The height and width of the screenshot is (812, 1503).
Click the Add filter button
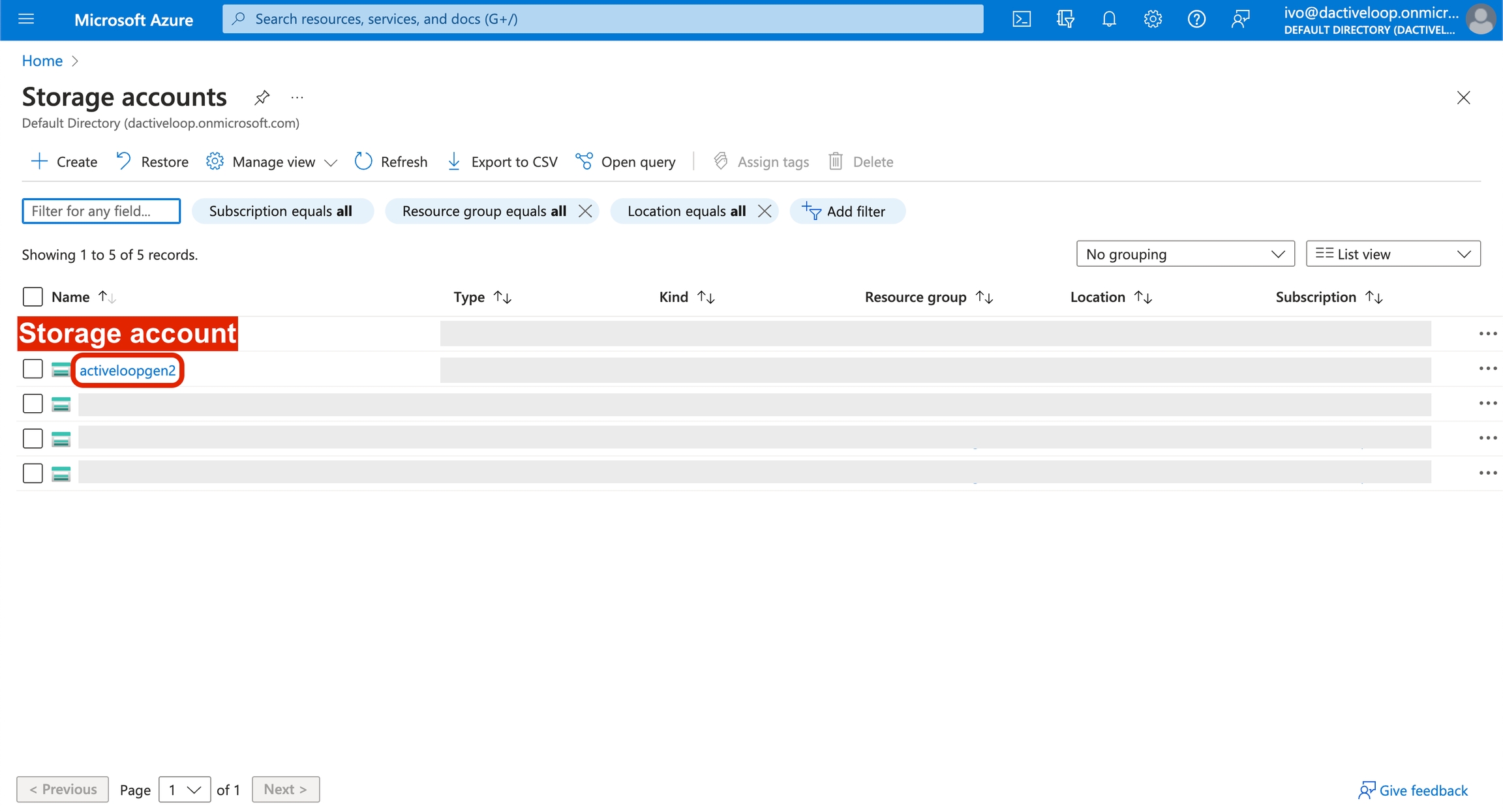pos(846,211)
